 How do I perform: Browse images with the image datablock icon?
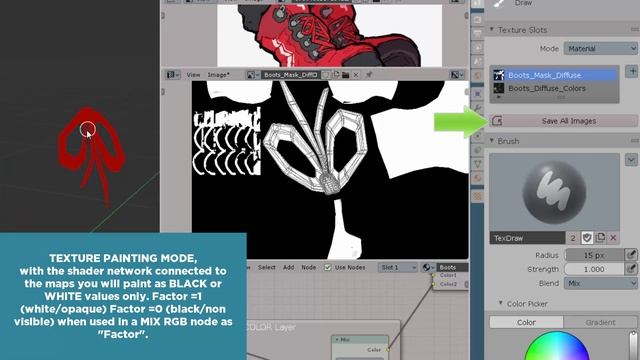click(x=252, y=75)
